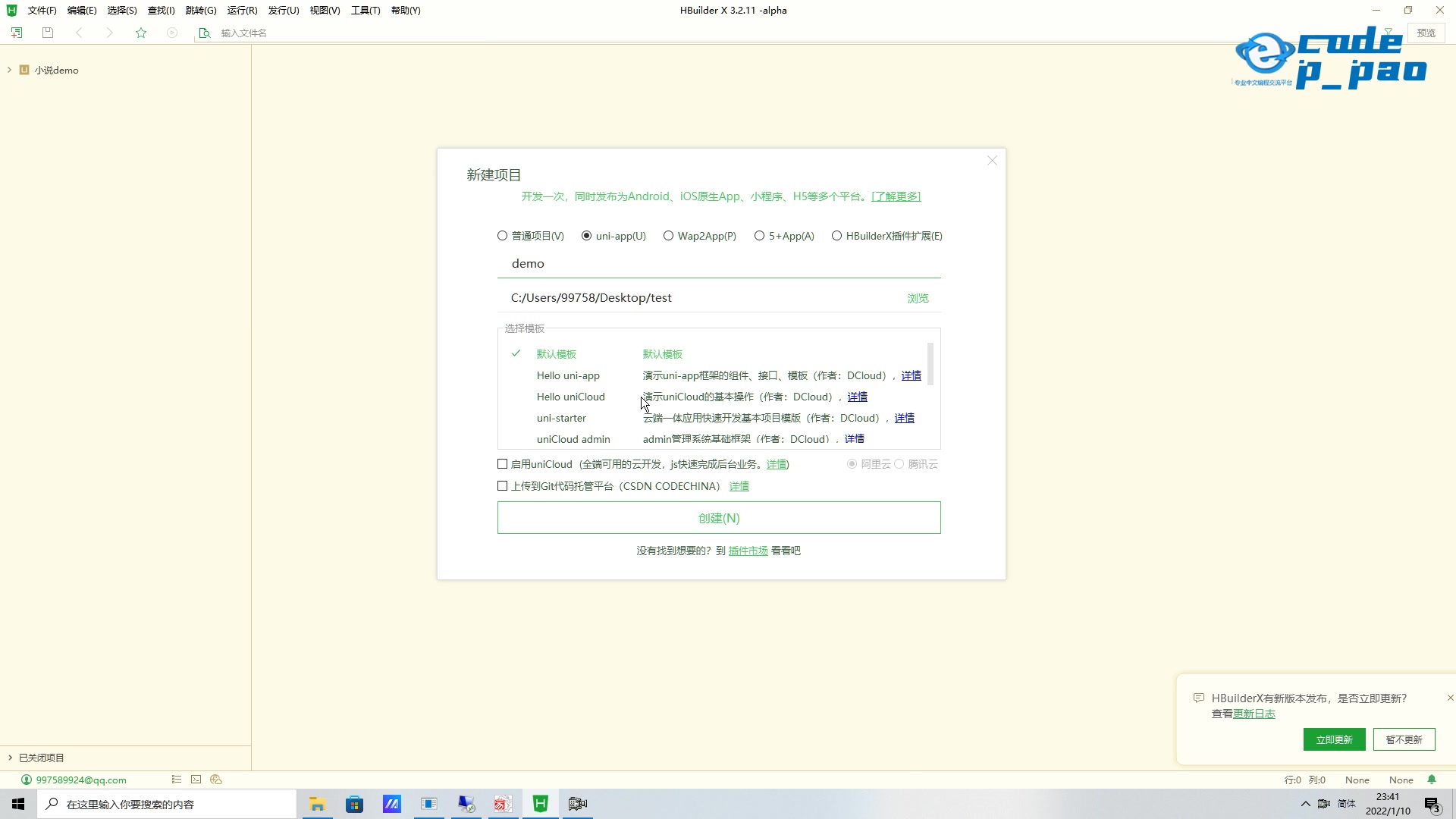Open the 文件(F) menu
The image size is (1456, 819).
click(42, 10)
